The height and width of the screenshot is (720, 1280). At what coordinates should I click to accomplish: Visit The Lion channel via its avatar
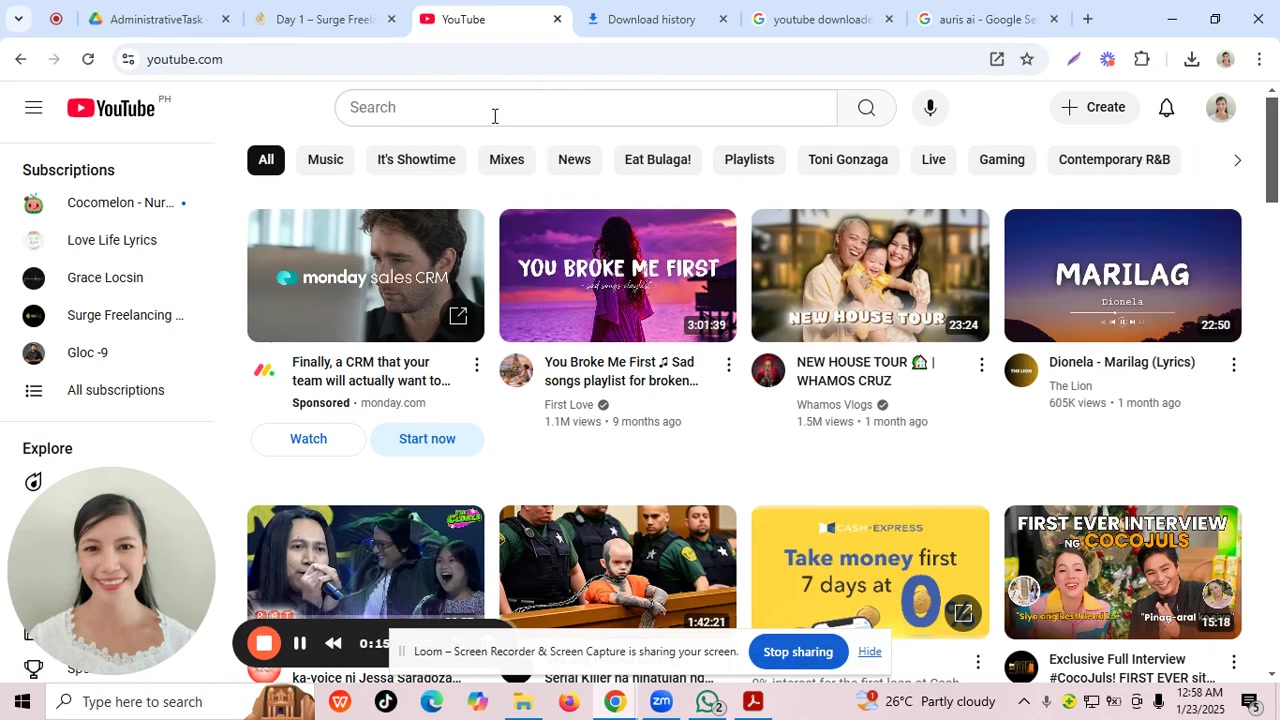click(x=1021, y=370)
